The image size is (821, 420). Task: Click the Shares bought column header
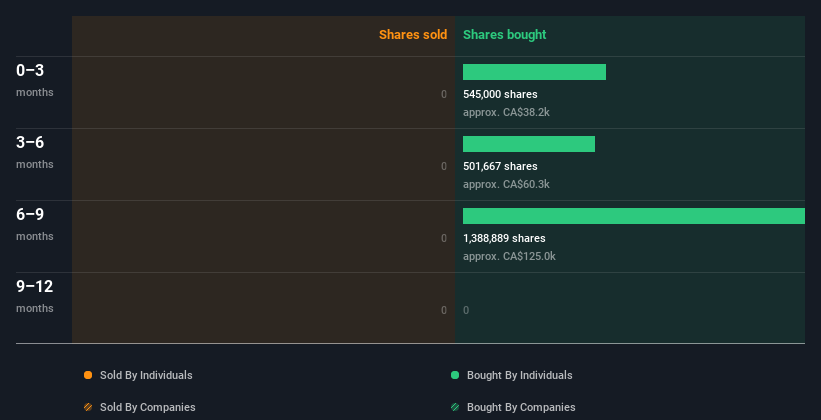(504, 35)
